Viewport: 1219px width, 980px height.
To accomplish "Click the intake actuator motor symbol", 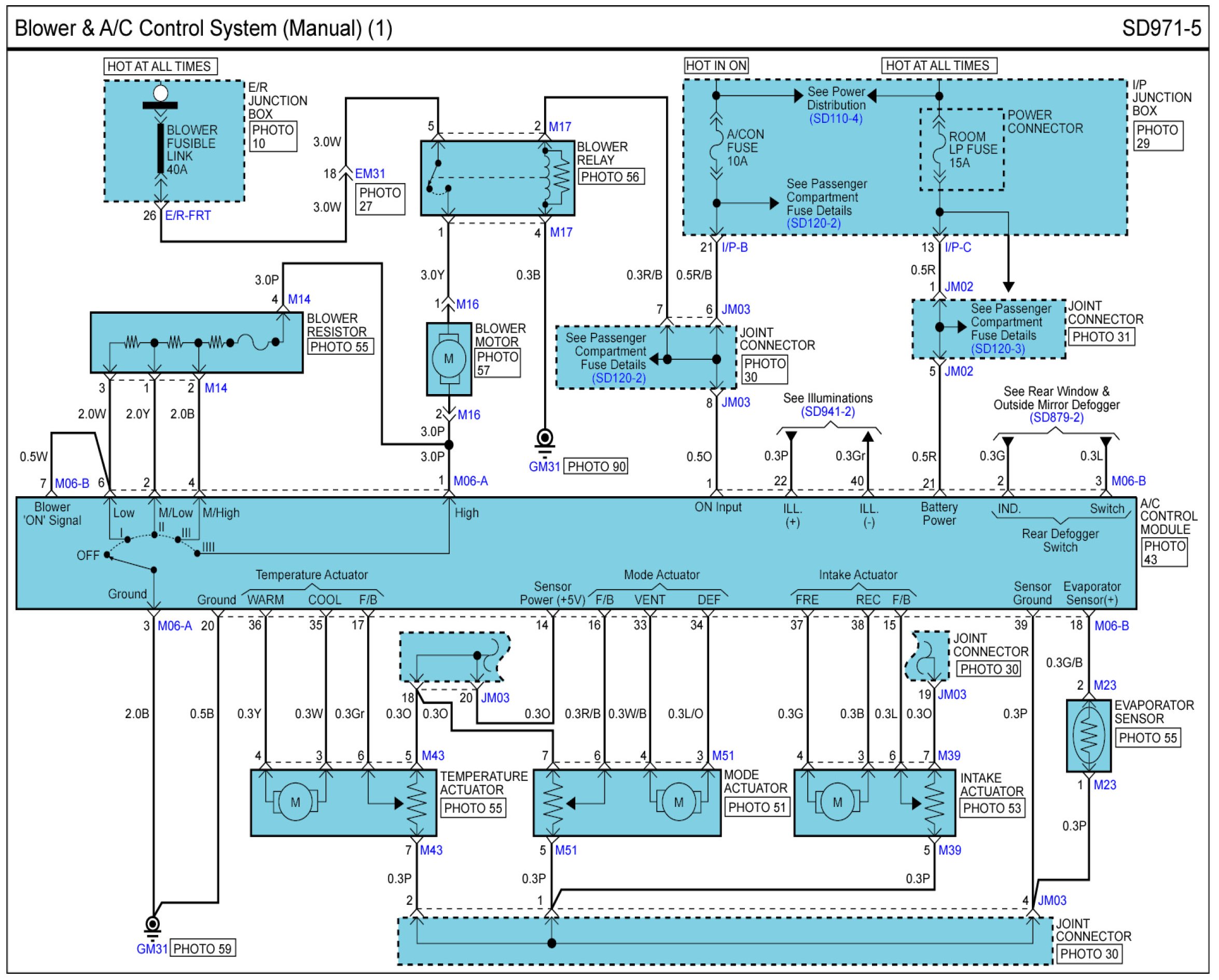I will pyautogui.click(x=837, y=802).
